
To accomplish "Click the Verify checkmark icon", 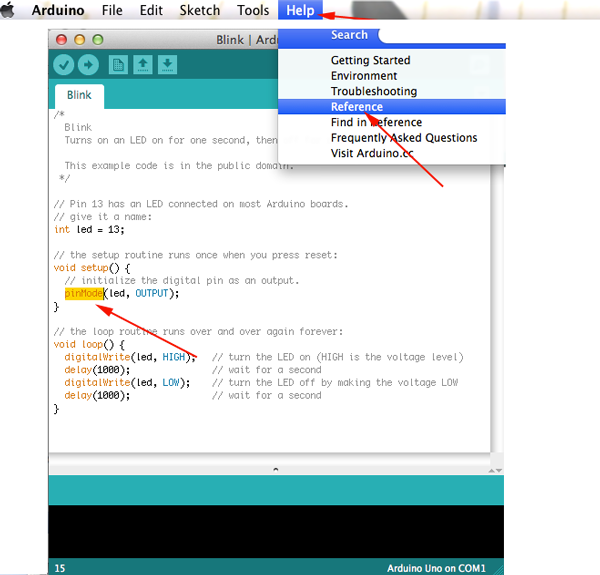I will 64,65.
